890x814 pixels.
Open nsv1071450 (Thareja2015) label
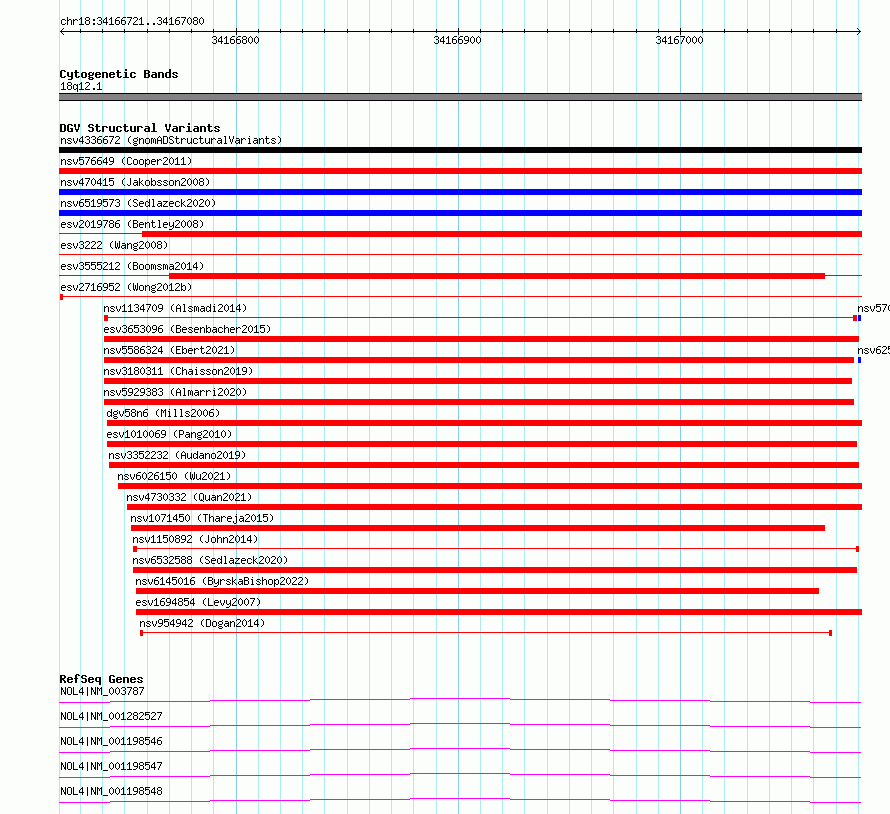tap(202, 518)
